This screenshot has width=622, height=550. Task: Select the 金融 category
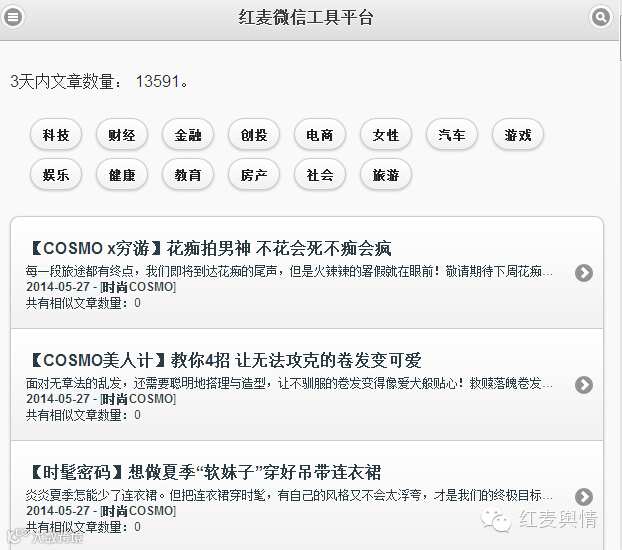tap(188, 135)
